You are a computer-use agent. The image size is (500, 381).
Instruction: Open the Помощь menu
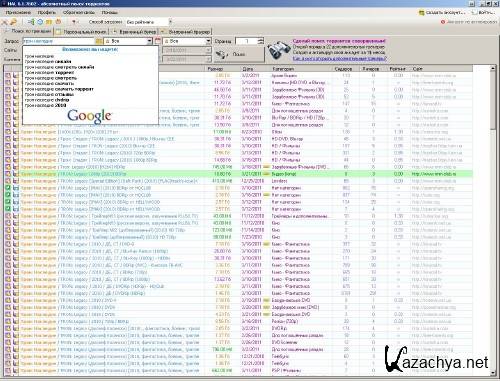(110, 12)
